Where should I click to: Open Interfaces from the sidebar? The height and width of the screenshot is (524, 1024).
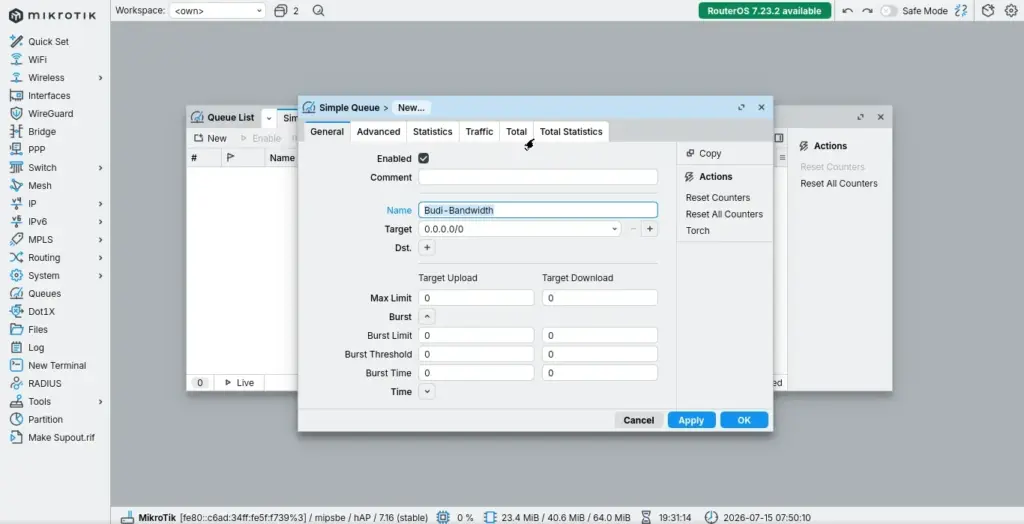pyautogui.click(x=49, y=95)
